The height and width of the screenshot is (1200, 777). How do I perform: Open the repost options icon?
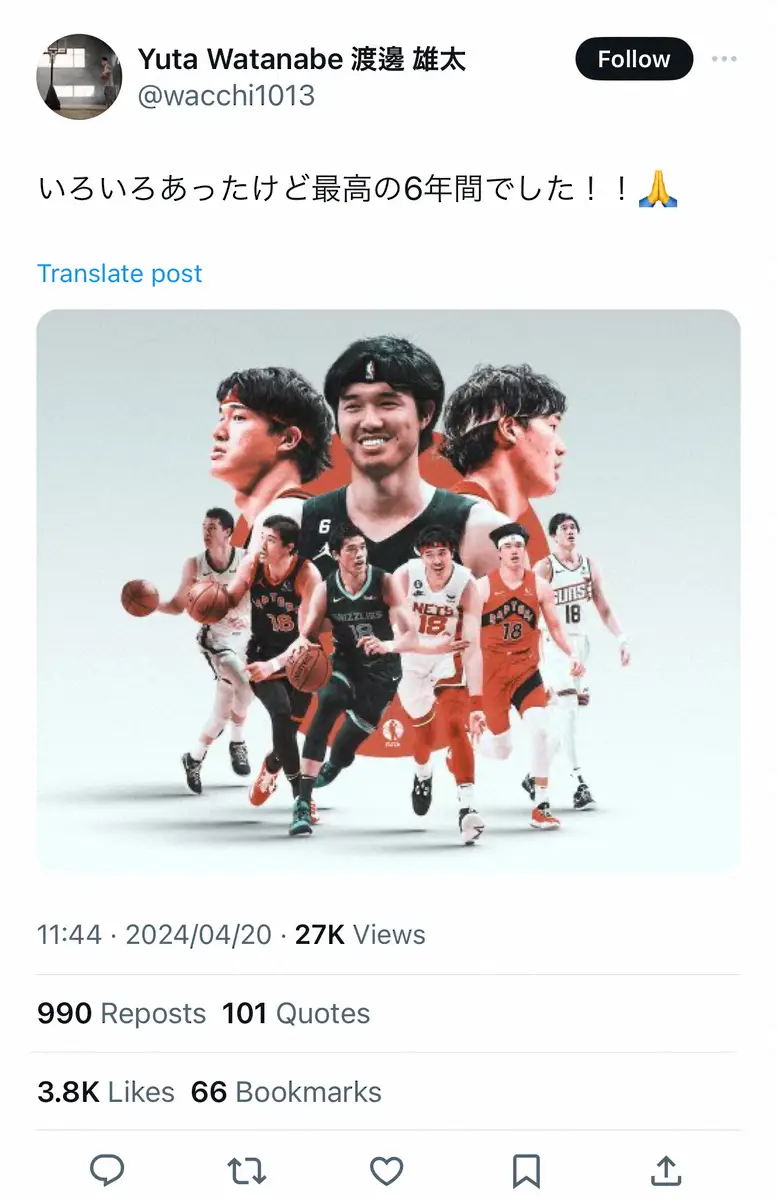[x=246, y=1169]
